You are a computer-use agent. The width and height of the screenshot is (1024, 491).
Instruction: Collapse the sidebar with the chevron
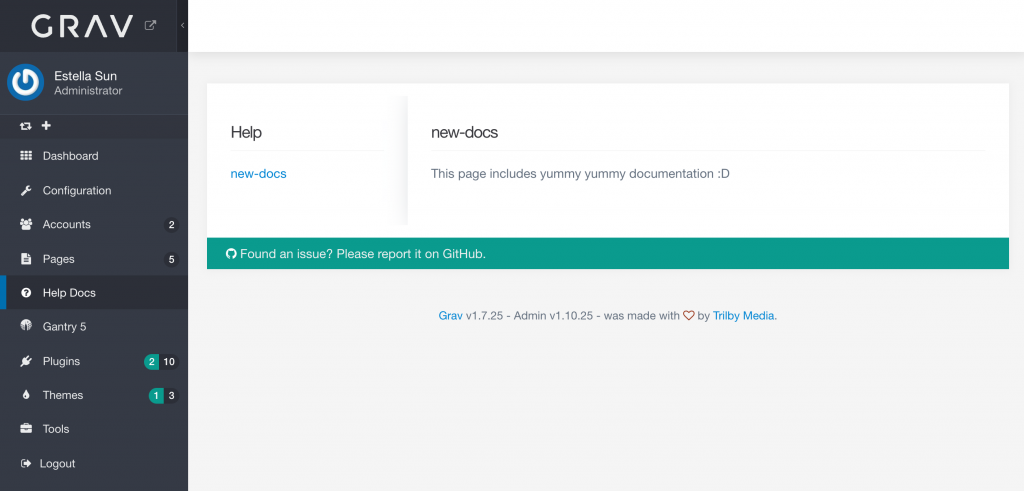coord(182,25)
